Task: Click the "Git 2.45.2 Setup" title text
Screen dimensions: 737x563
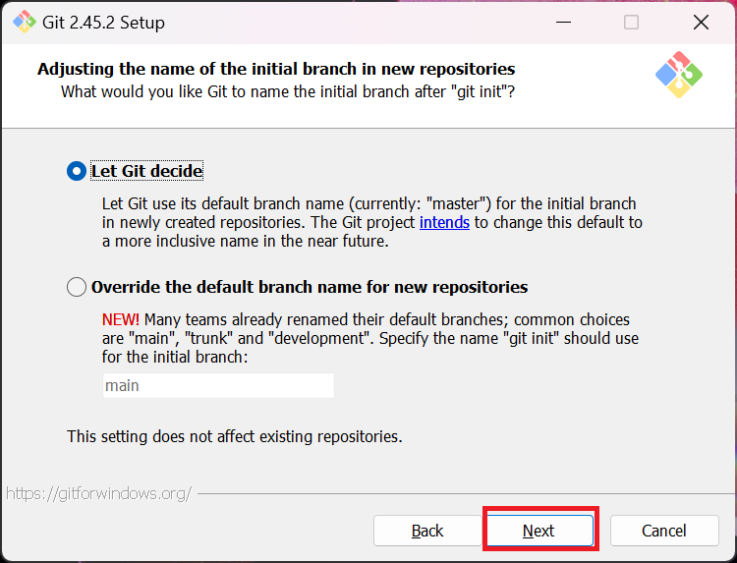Action: 103,23
